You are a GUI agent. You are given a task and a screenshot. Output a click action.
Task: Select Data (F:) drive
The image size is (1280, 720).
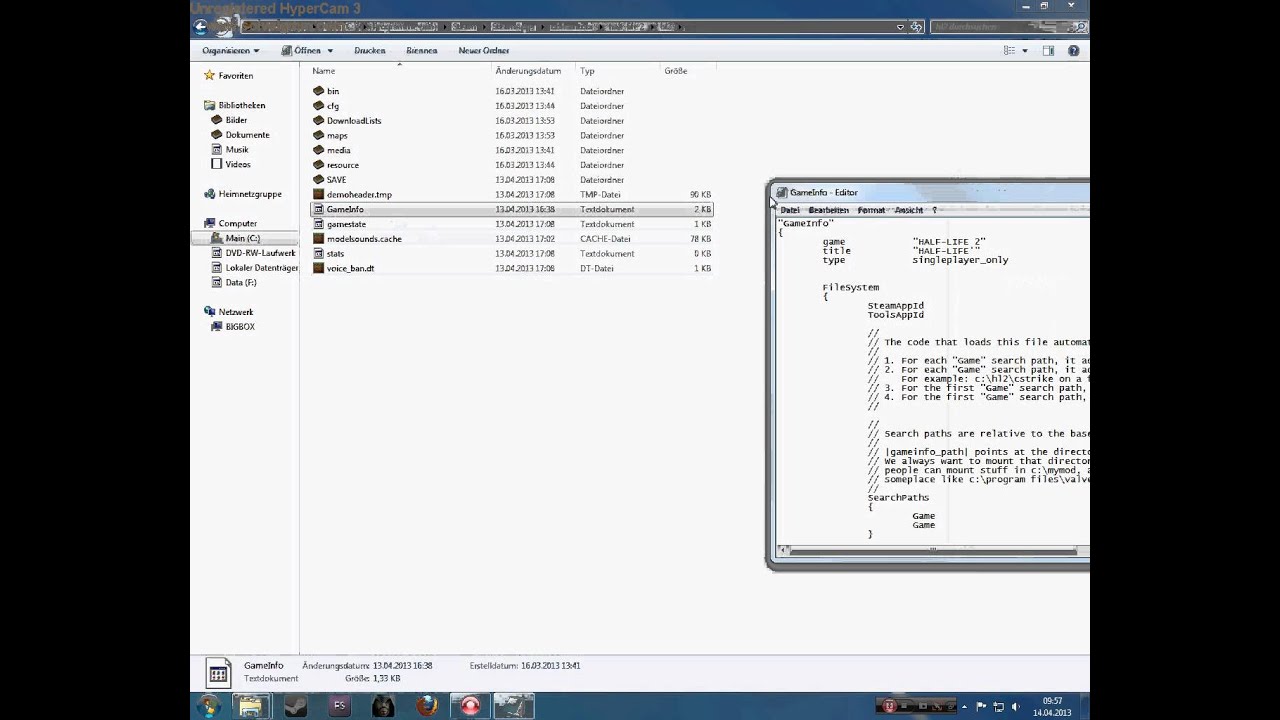[241, 283]
